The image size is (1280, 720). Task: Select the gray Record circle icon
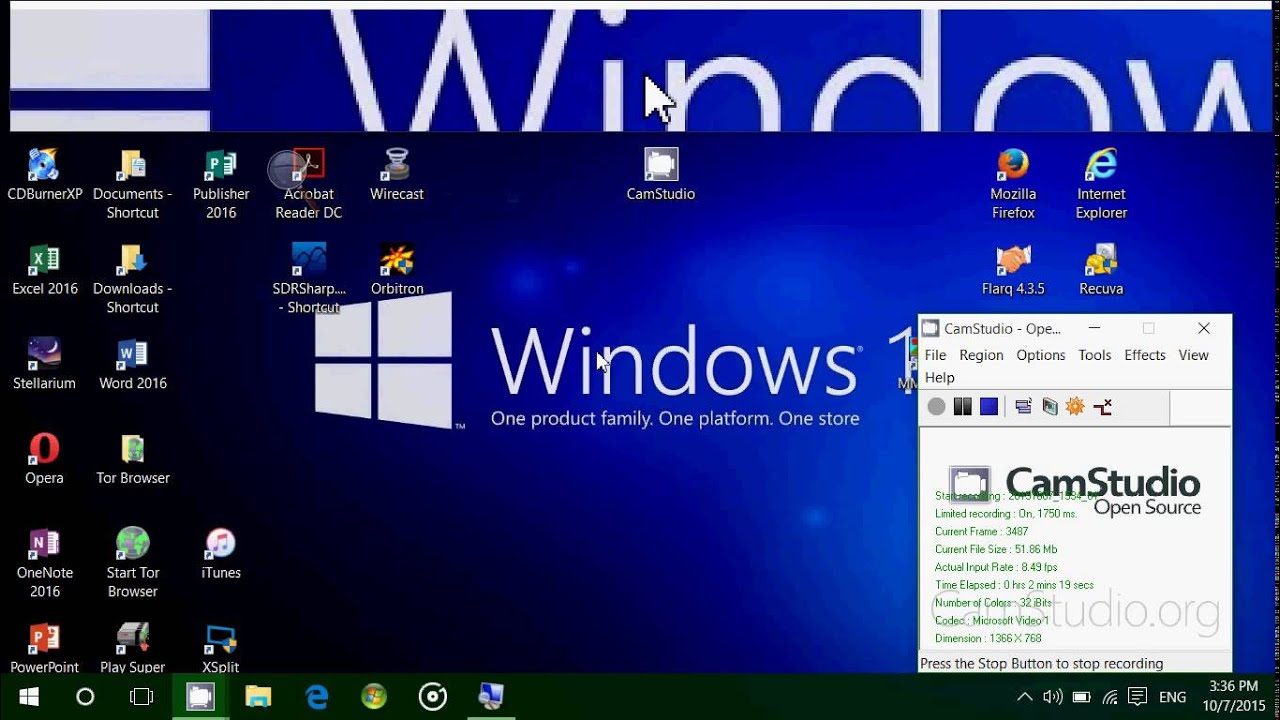pyautogui.click(x=936, y=406)
